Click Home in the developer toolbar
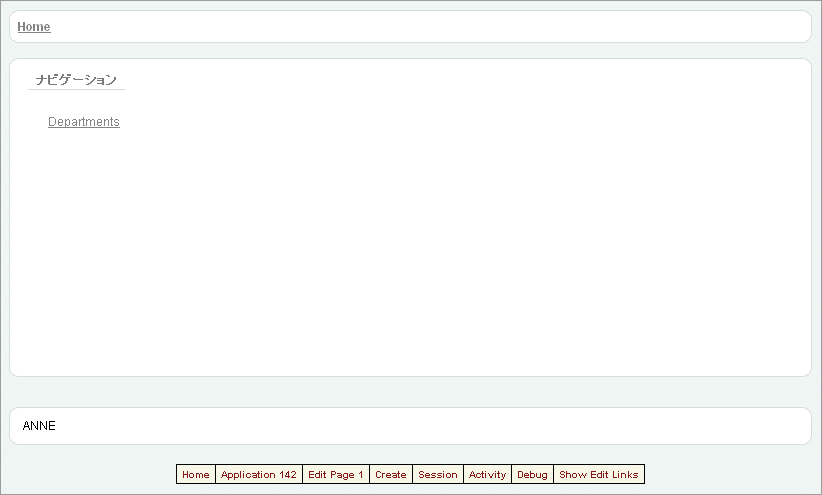 pos(196,475)
